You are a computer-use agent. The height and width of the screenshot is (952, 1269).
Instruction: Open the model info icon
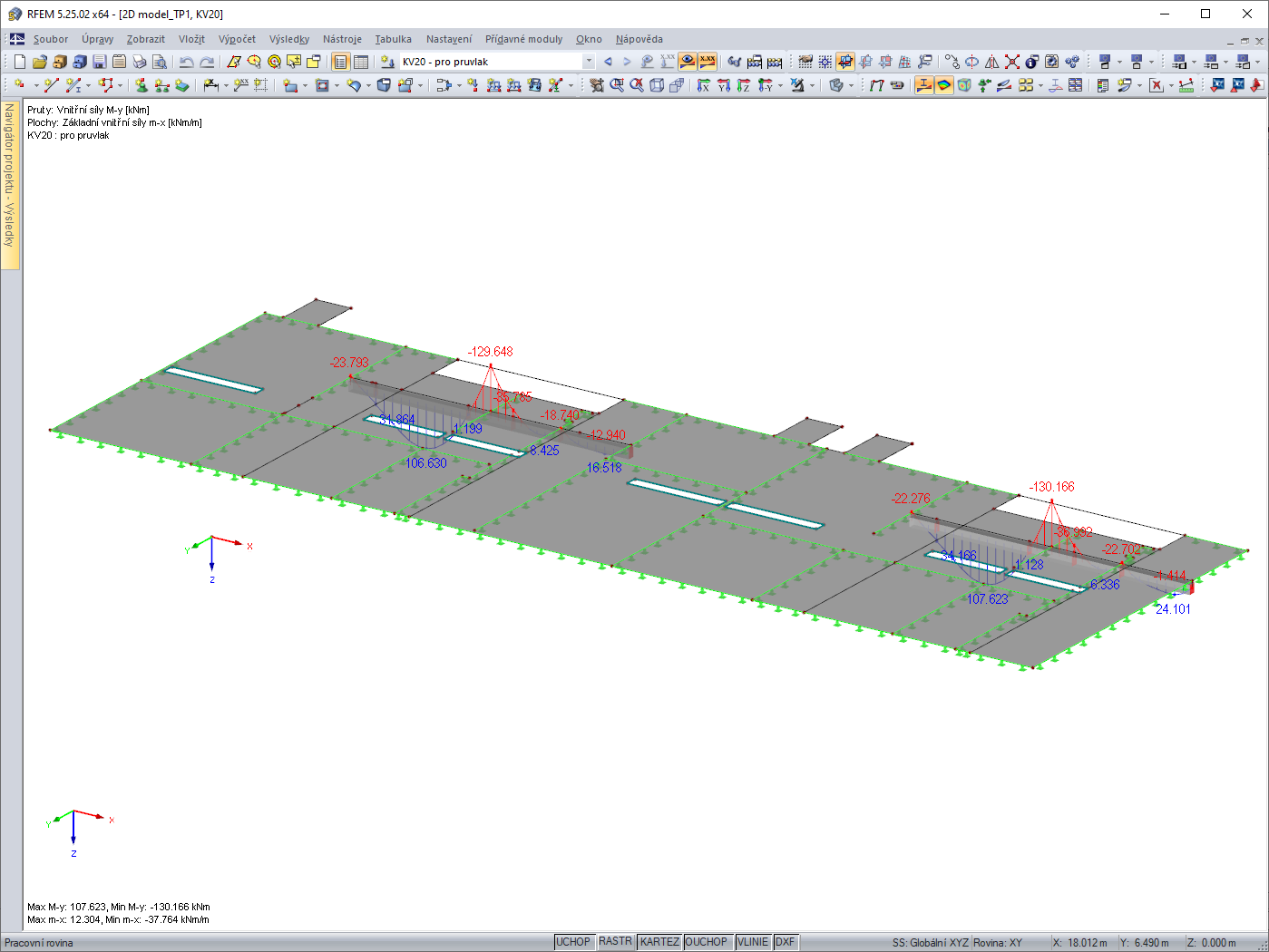coord(1032,62)
